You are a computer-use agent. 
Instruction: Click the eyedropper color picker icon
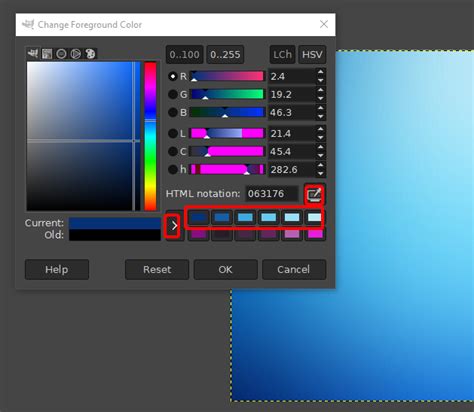point(314,194)
